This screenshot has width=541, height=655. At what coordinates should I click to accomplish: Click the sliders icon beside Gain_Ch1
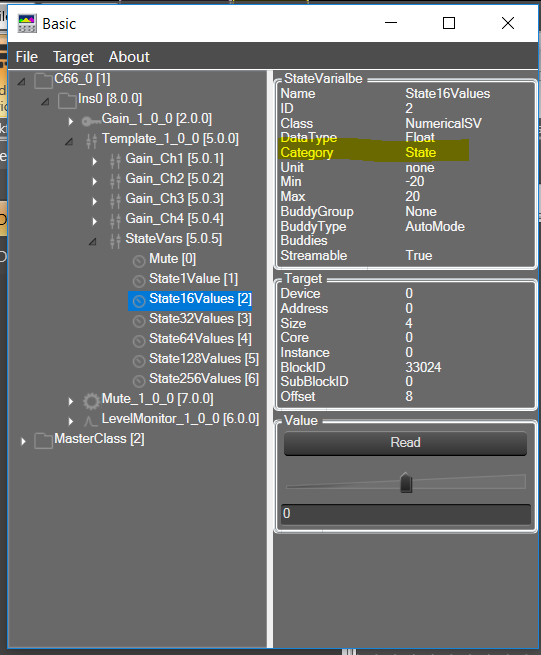pos(115,161)
